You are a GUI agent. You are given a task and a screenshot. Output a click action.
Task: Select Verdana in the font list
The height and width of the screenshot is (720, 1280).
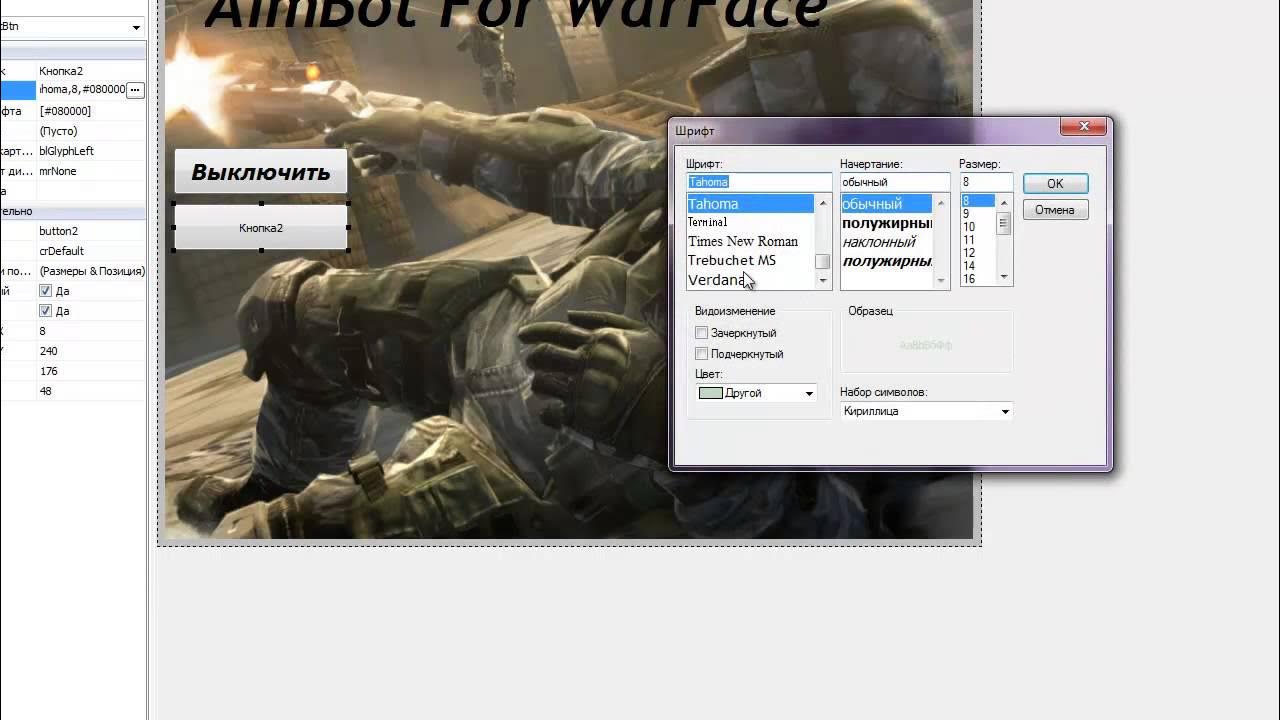[750, 280]
